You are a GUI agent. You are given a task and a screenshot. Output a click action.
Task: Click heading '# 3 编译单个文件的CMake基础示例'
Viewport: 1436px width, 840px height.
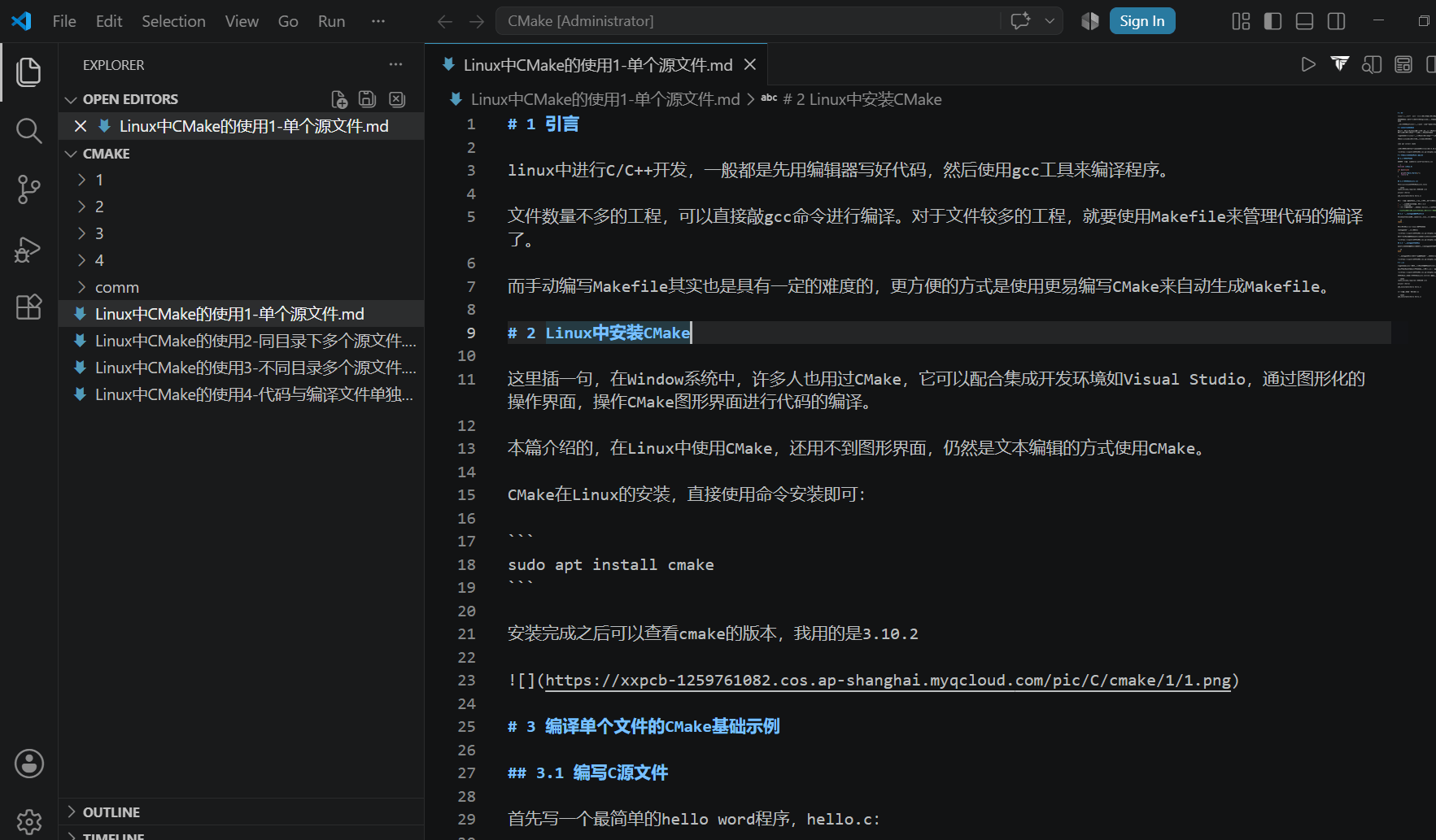(x=644, y=726)
